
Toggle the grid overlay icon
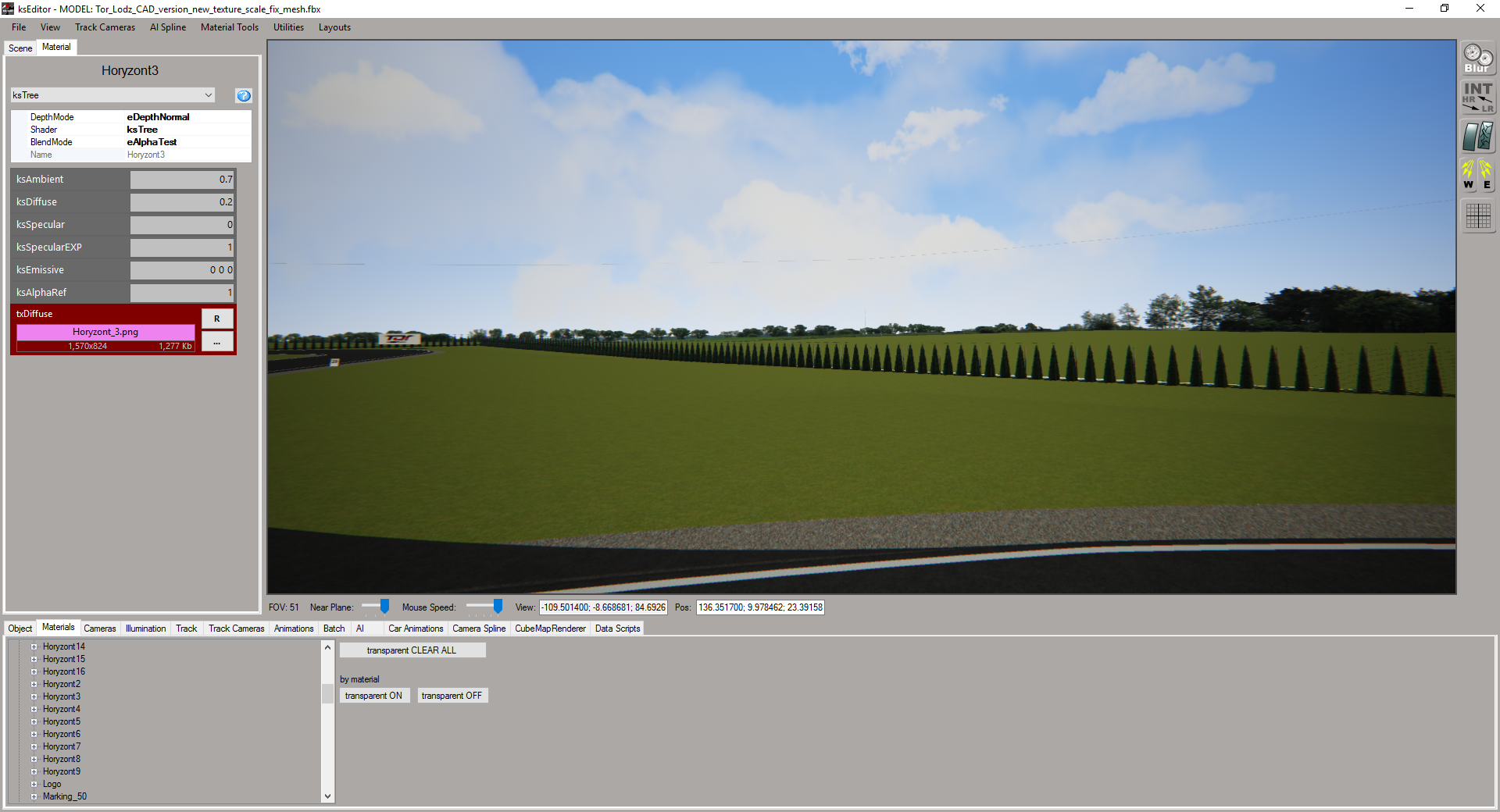click(x=1477, y=215)
